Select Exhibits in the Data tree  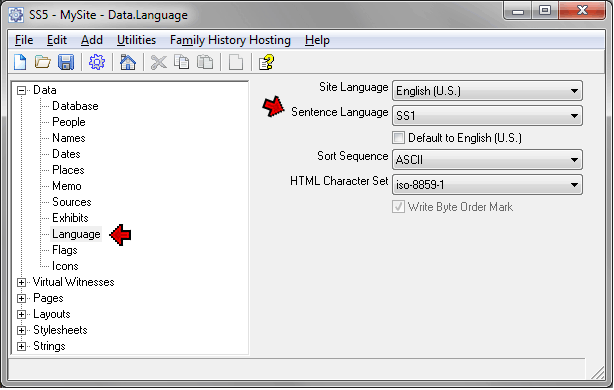[x=70, y=218]
